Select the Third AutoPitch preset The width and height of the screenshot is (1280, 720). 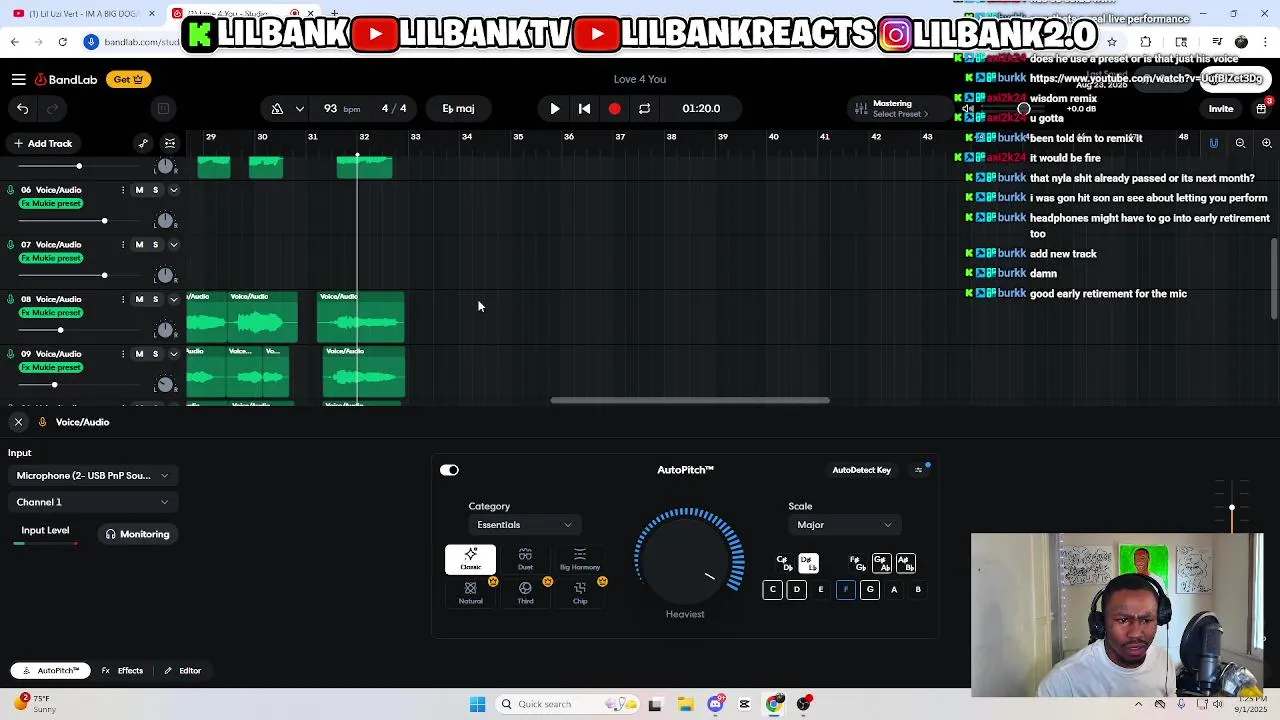[x=525, y=593]
